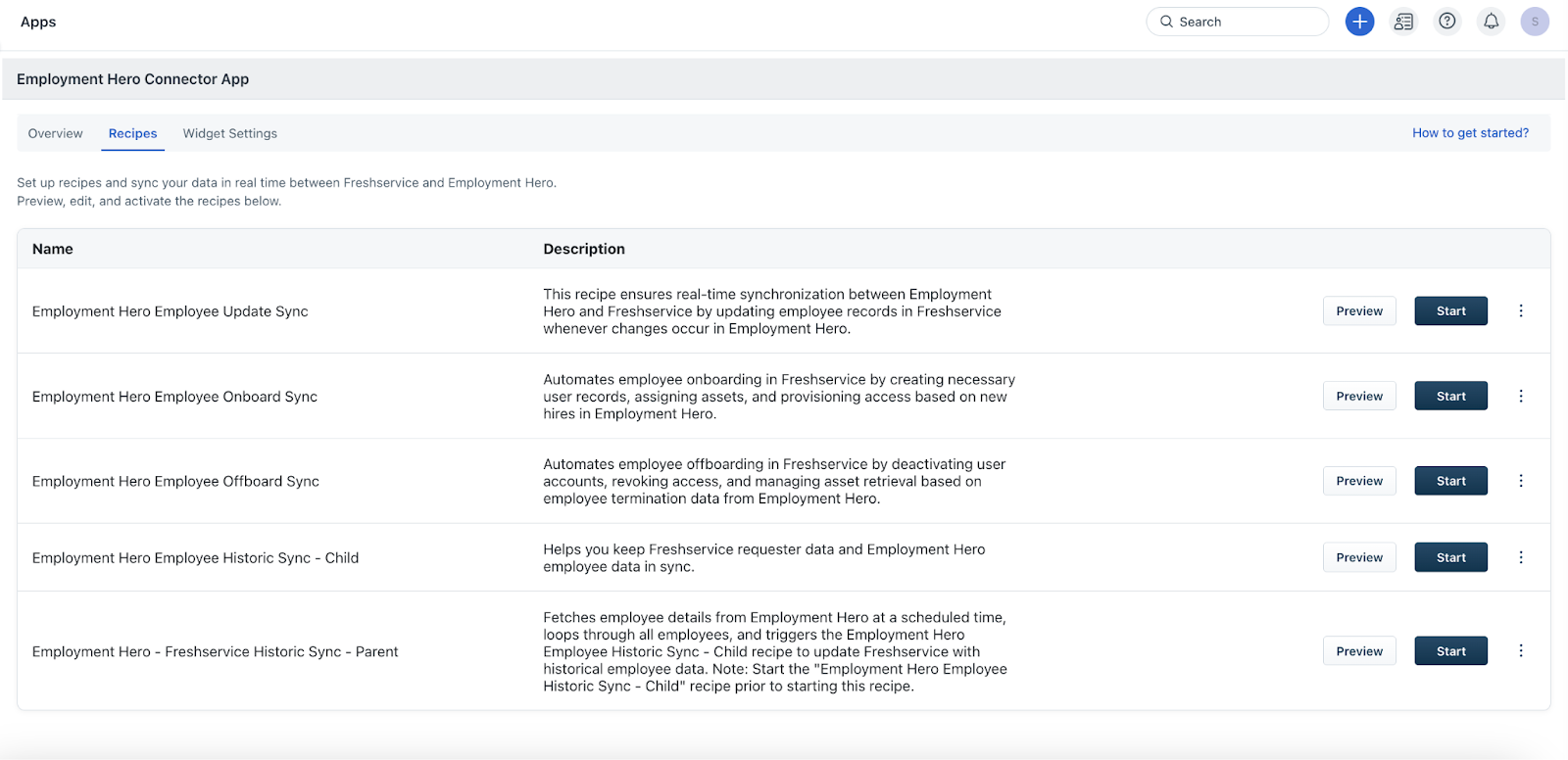Start the Historic Sync - Parent recipe
1568x760 pixels.
click(x=1451, y=651)
